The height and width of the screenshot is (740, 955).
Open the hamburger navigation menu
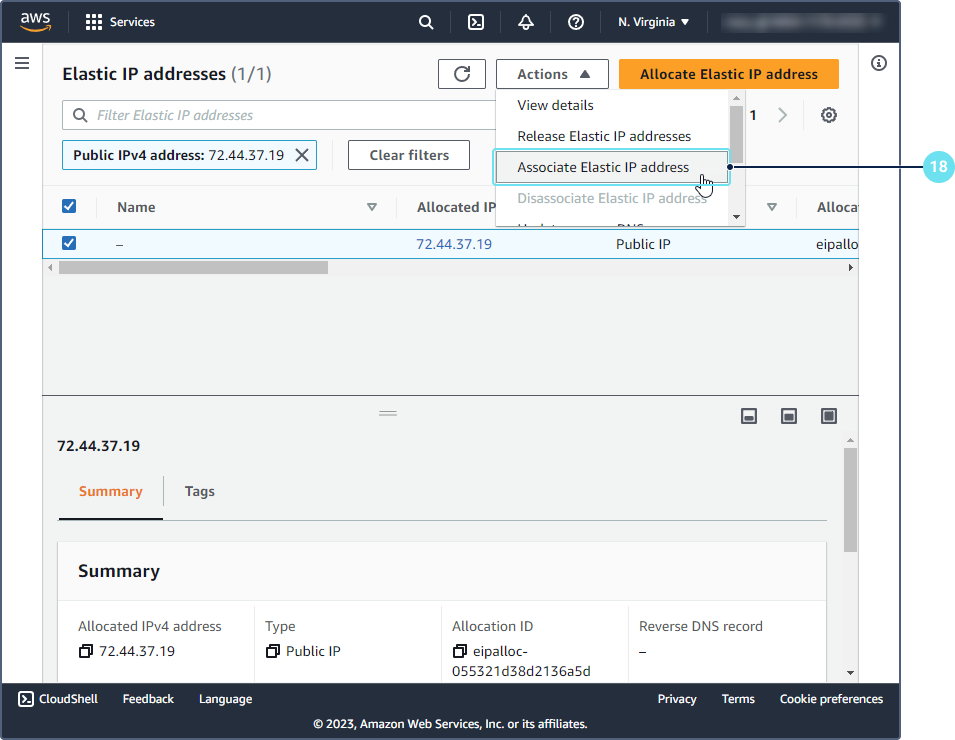[22, 63]
